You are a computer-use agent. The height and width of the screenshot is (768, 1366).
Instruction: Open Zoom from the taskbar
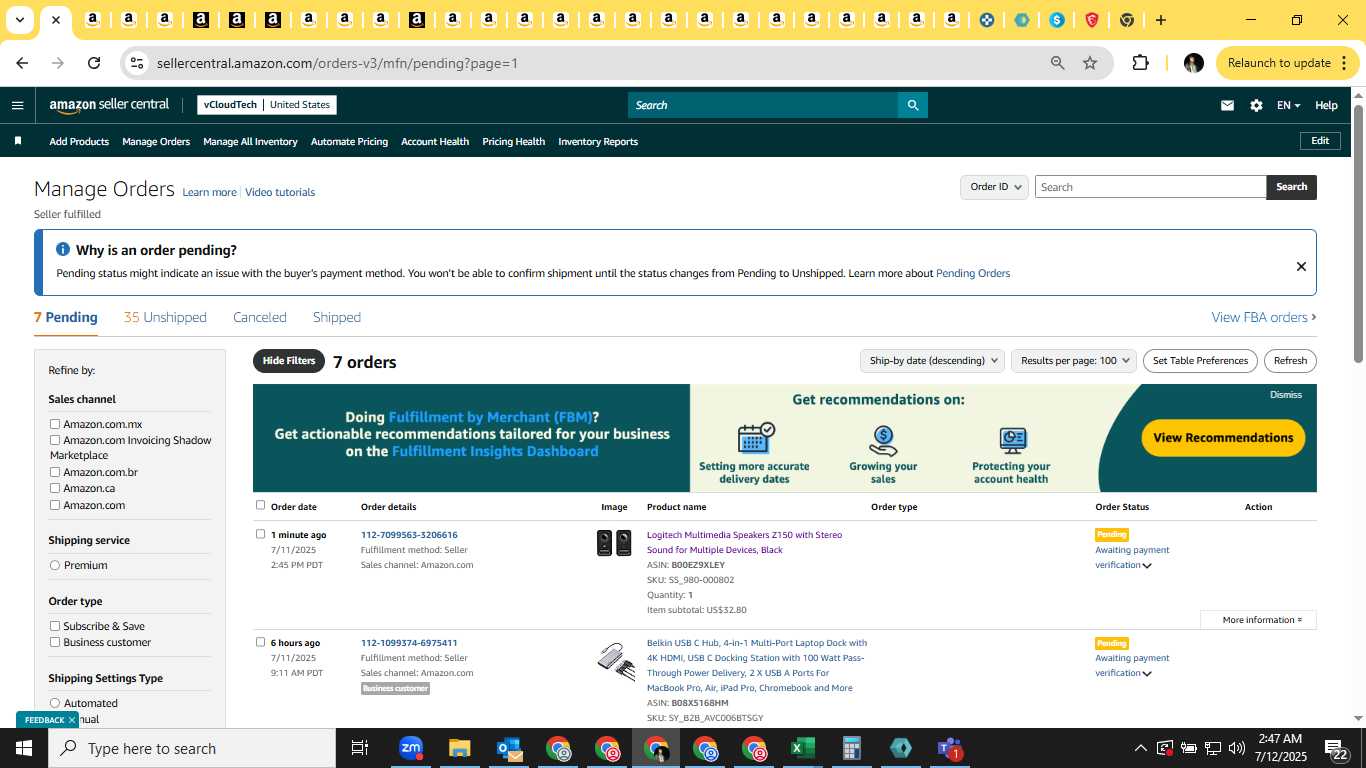coord(411,748)
